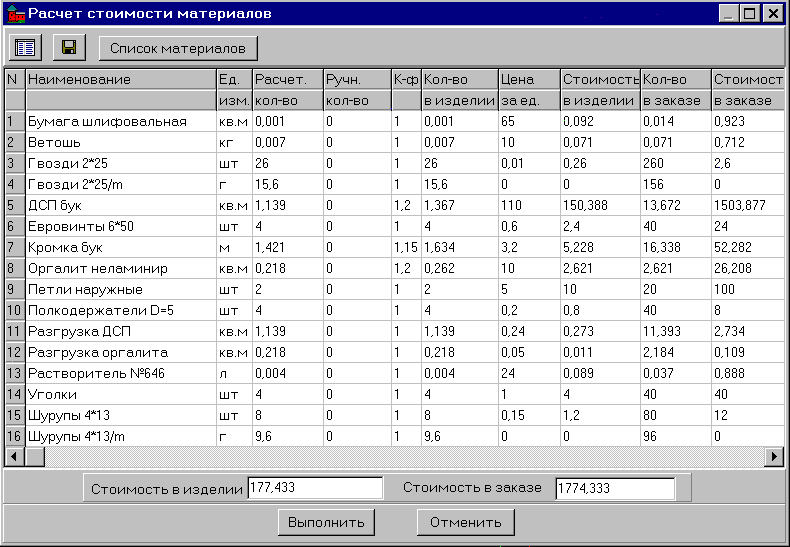Click the price 24 of Растворитель №646
Image resolution: width=790 pixels, height=547 pixels.
pos(529,373)
